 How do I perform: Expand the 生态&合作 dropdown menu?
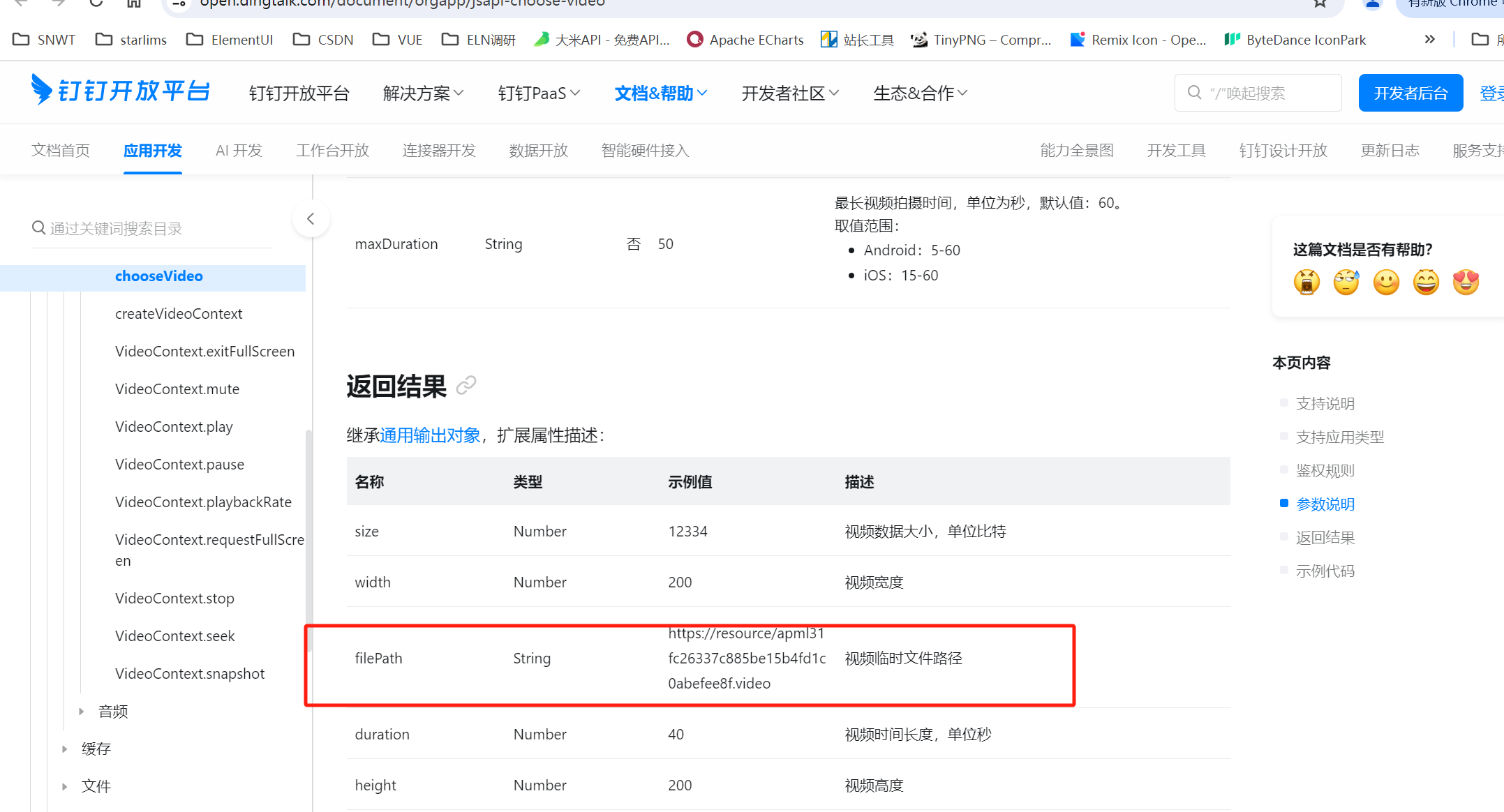point(921,93)
